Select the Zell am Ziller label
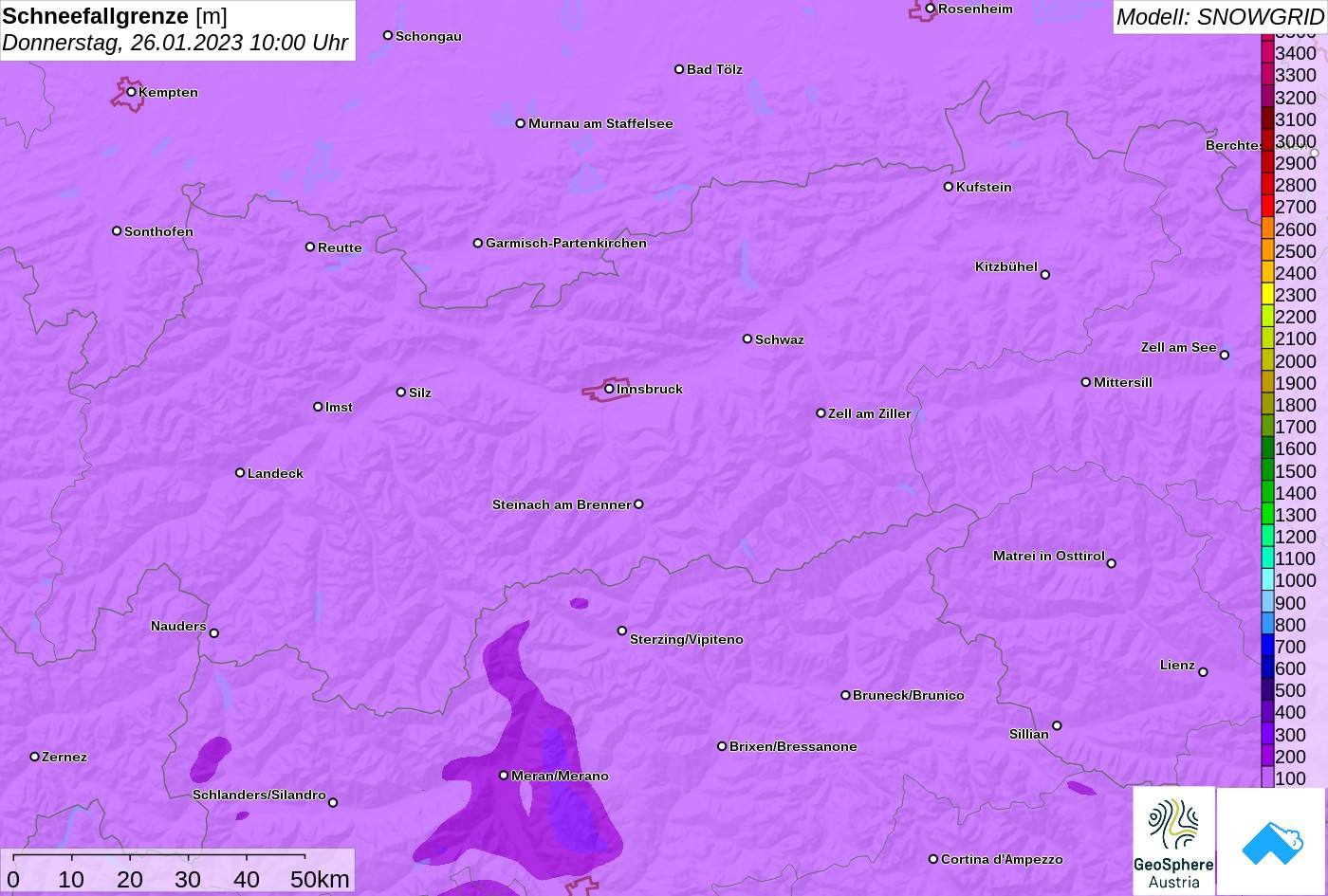Image resolution: width=1328 pixels, height=896 pixels. pyautogui.click(x=870, y=413)
